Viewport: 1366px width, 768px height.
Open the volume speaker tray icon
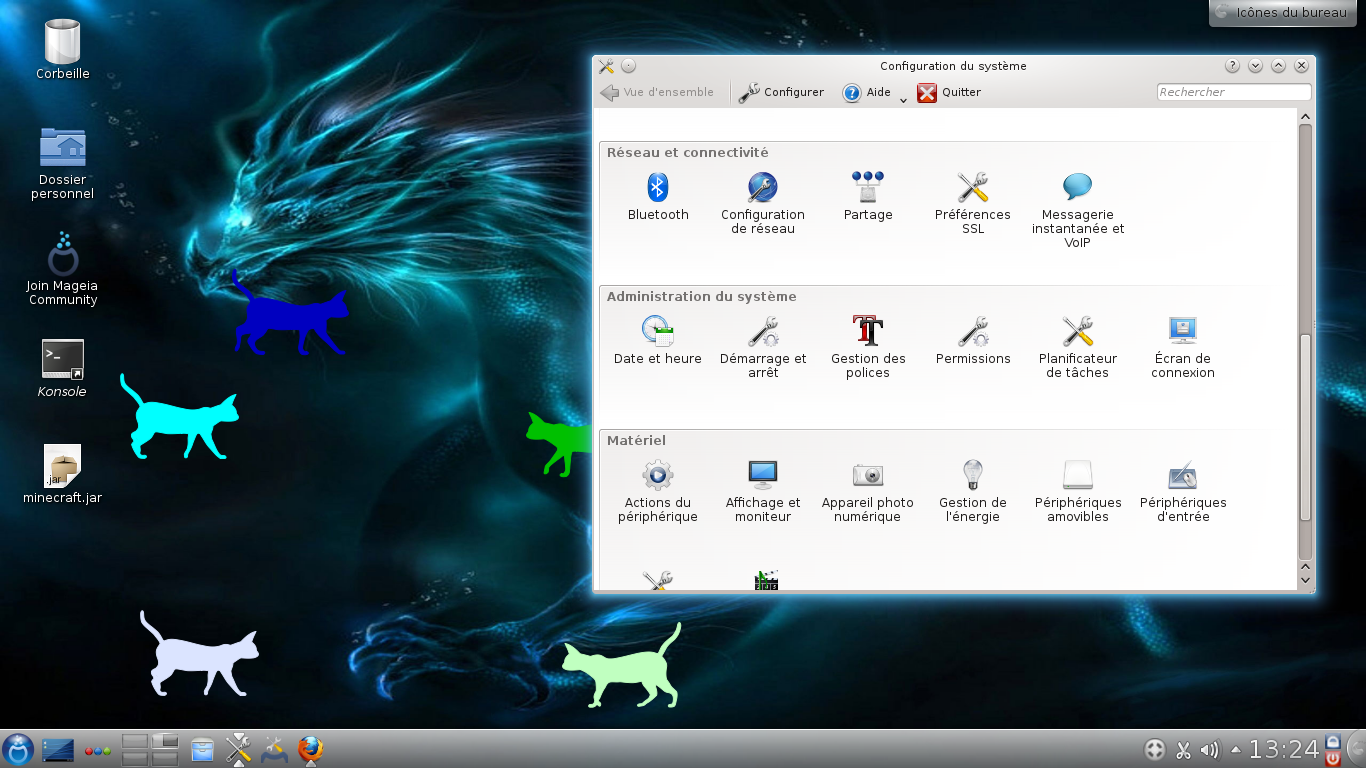point(1210,750)
